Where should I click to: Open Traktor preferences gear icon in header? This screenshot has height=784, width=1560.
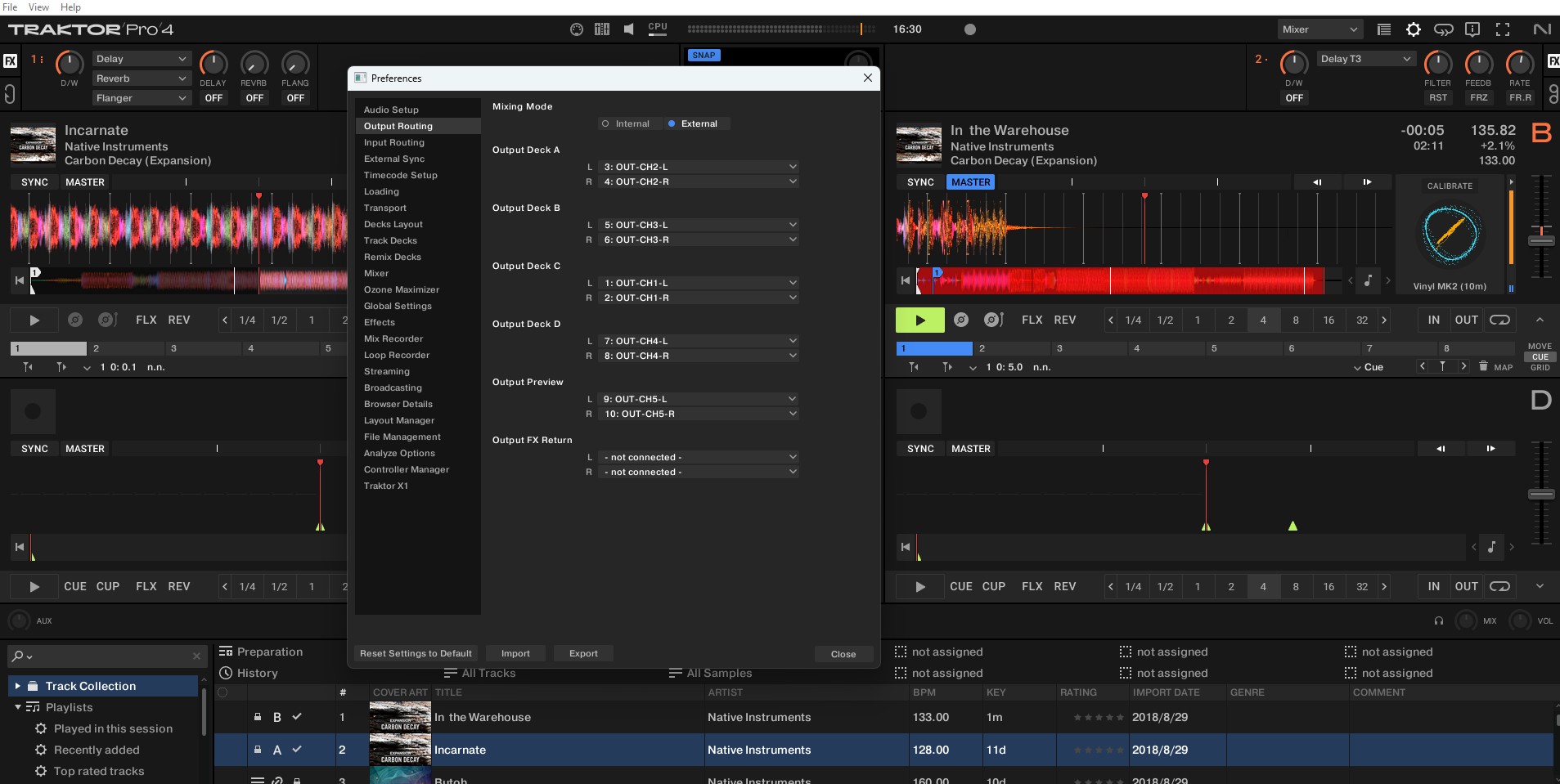coord(1413,29)
